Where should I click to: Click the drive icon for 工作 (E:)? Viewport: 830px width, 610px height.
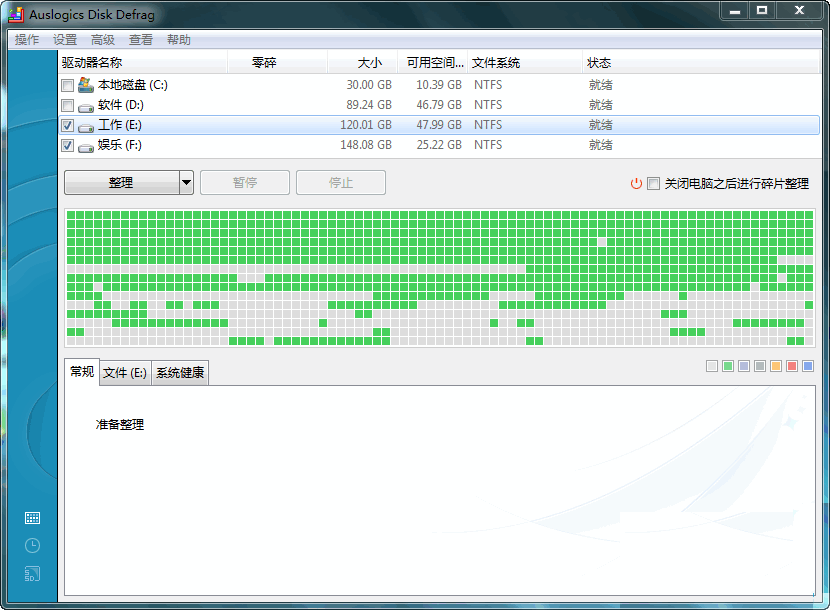[x=86, y=128]
